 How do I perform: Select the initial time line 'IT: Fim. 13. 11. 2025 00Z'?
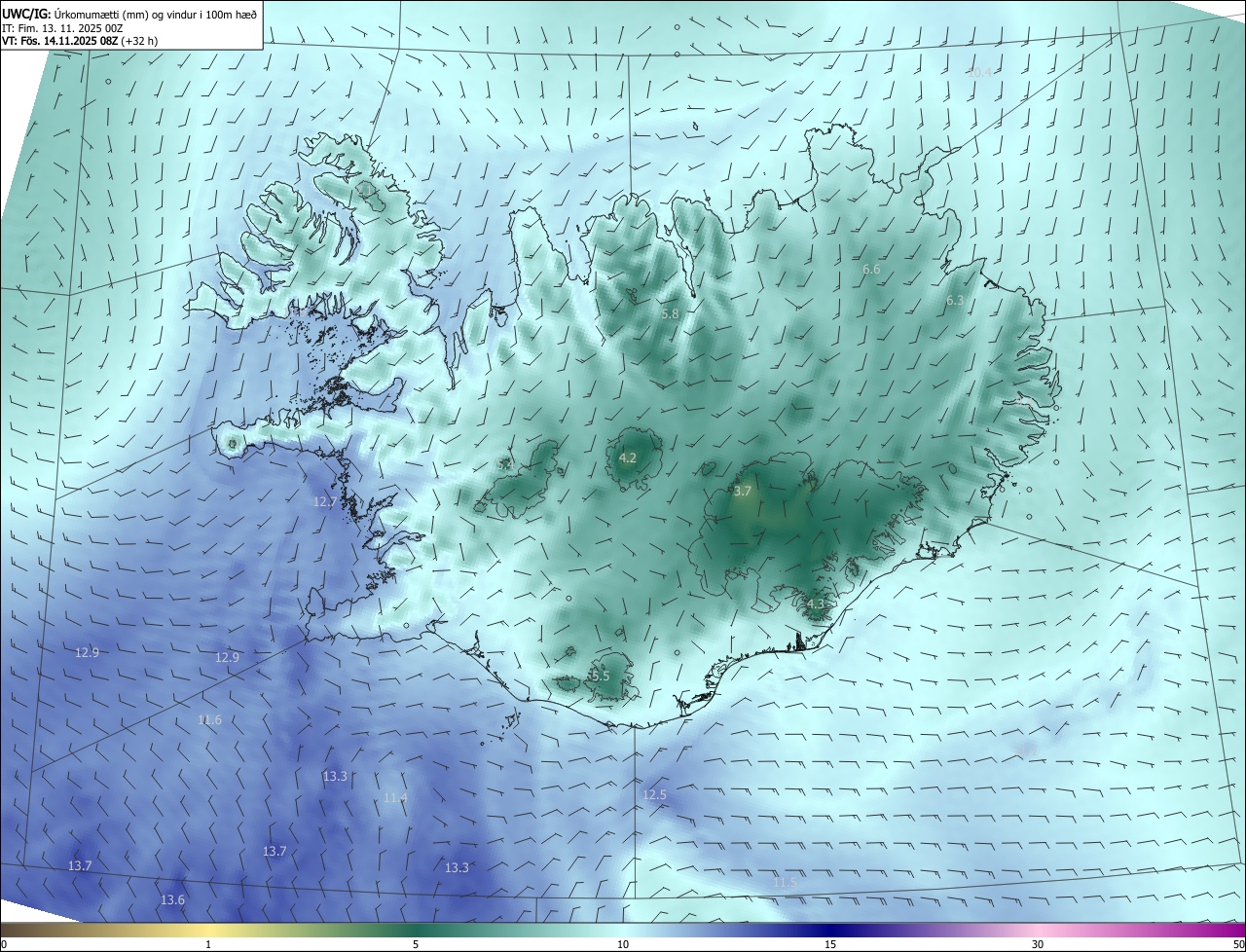61,28
